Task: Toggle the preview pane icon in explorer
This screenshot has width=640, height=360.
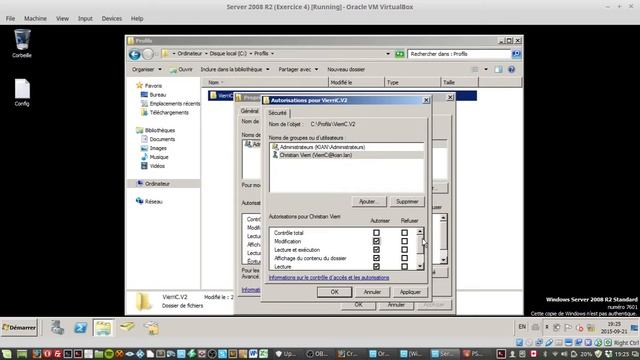Action: [x=498, y=69]
